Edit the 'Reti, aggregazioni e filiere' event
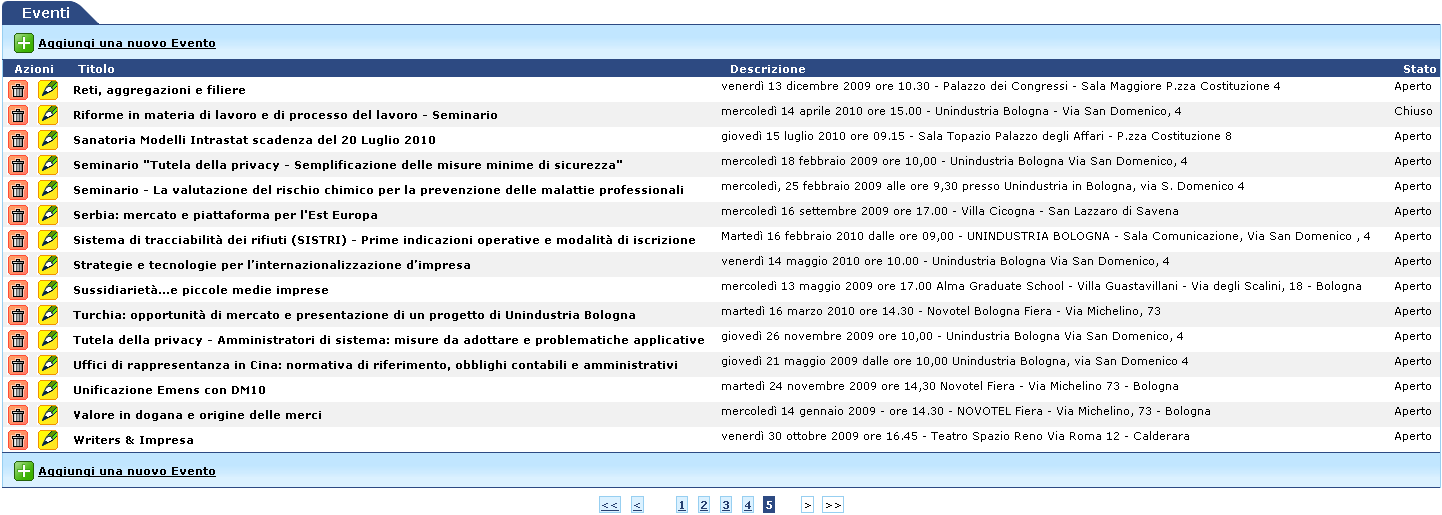The height and width of the screenshot is (515, 1442). (x=48, y=90)
